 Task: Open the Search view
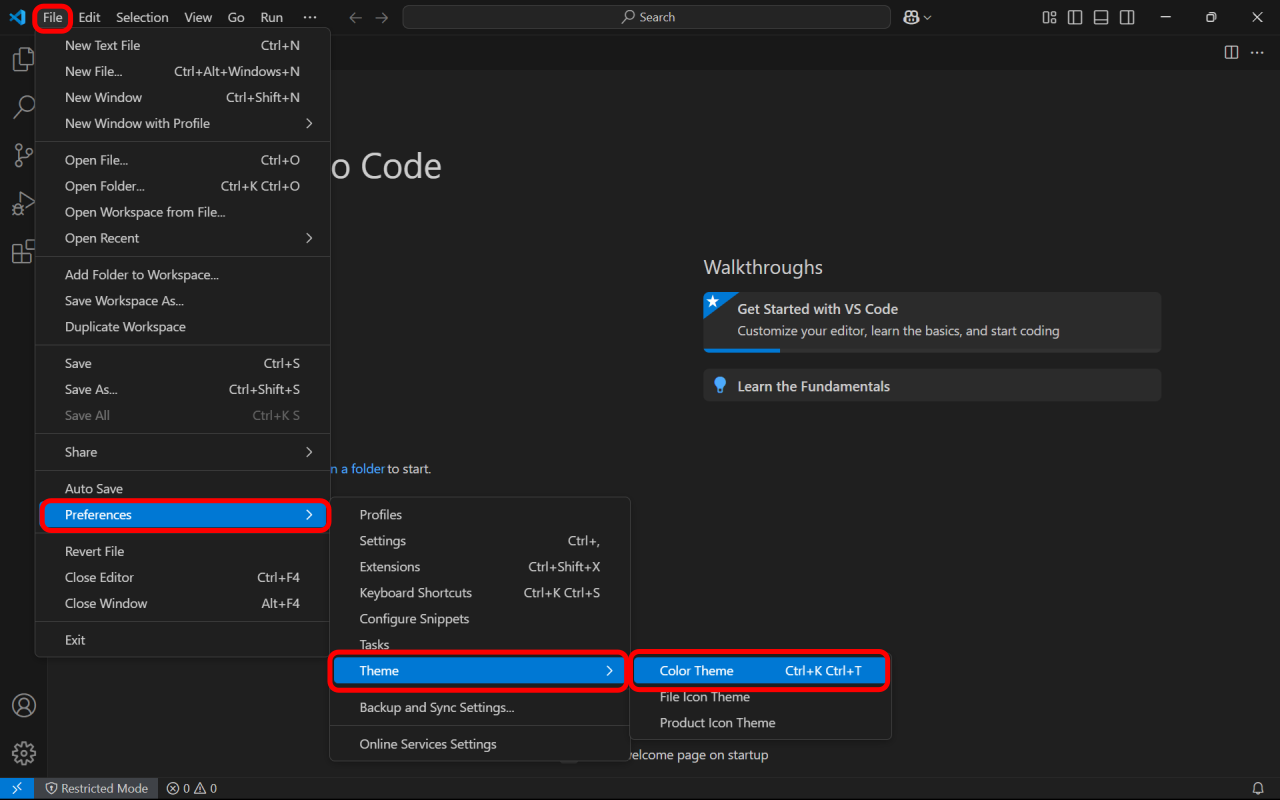point(23,107)
